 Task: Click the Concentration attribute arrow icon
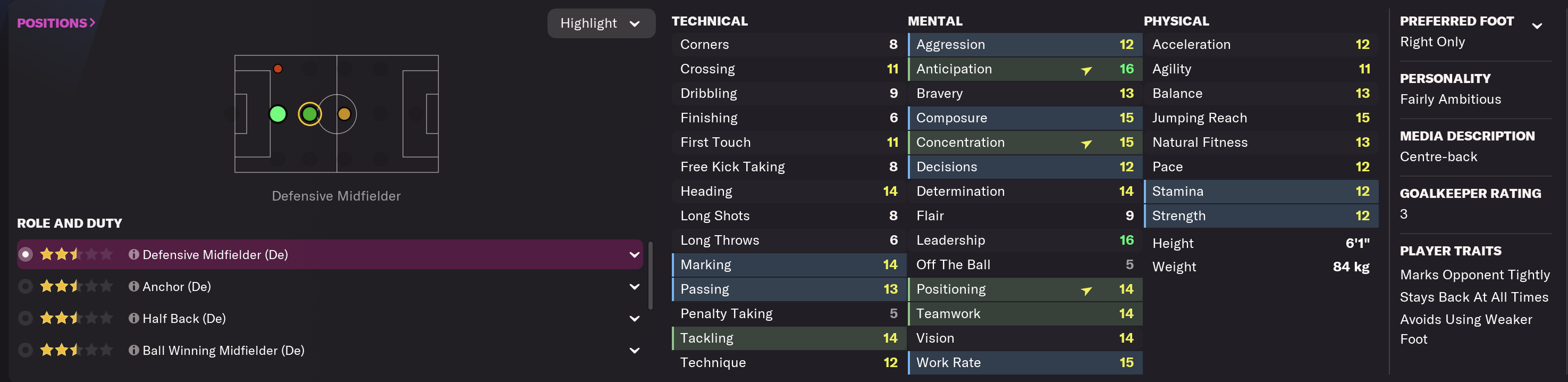click(x=1086, y=143)
